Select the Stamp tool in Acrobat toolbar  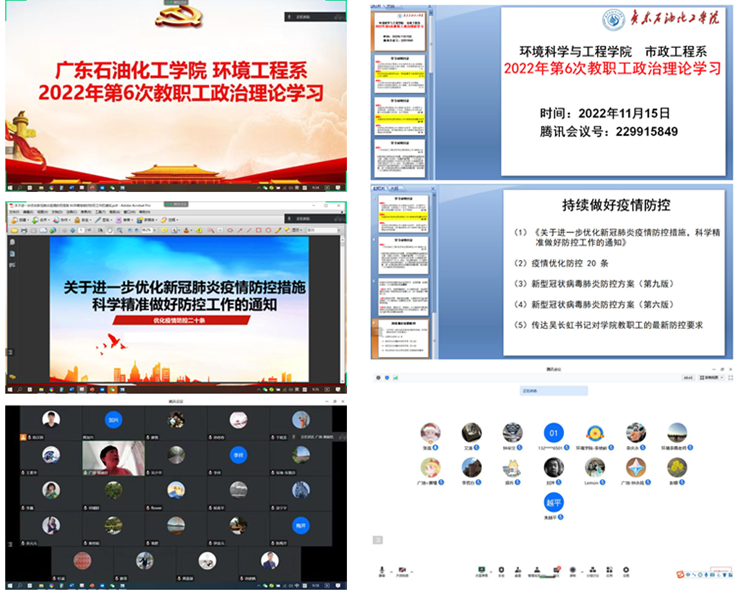(x=186, y=230)
